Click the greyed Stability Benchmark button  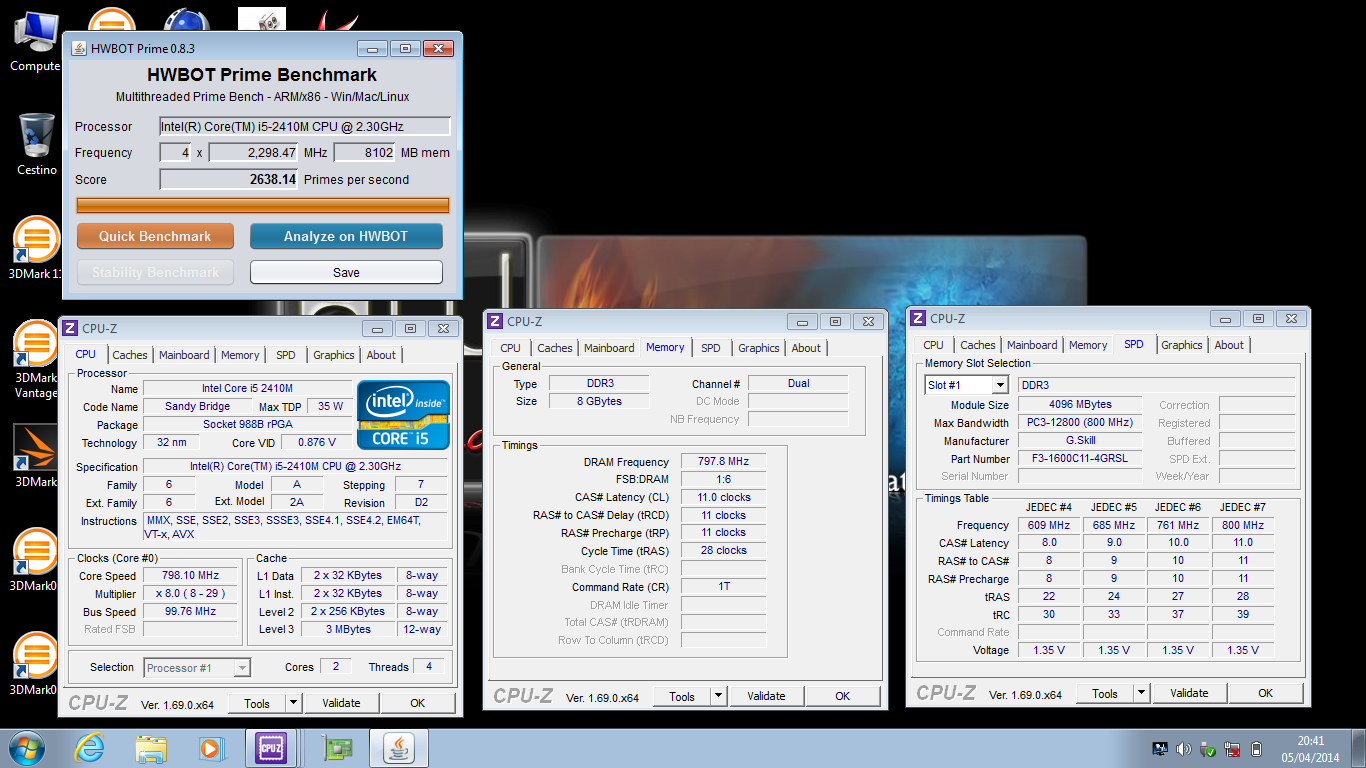pos(155,272)
